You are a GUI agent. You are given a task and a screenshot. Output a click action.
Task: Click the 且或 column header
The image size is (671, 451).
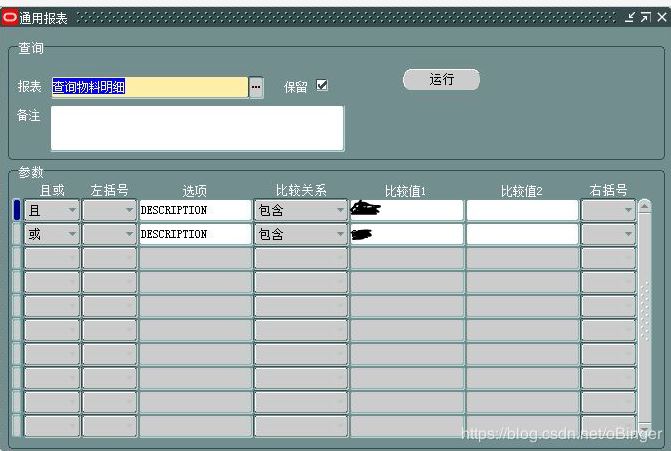tap(52, 190)
